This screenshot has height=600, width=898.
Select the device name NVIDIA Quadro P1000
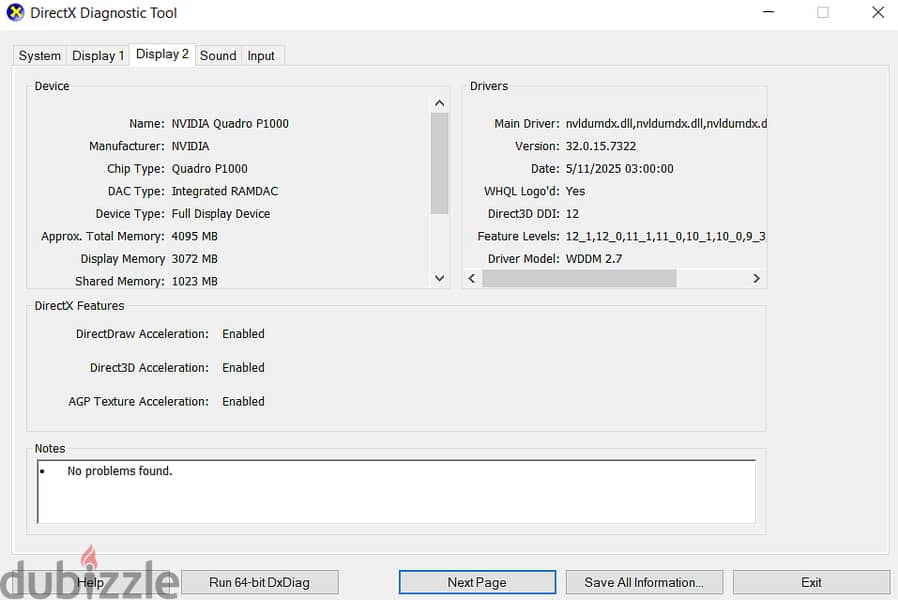tap(230, 124)
